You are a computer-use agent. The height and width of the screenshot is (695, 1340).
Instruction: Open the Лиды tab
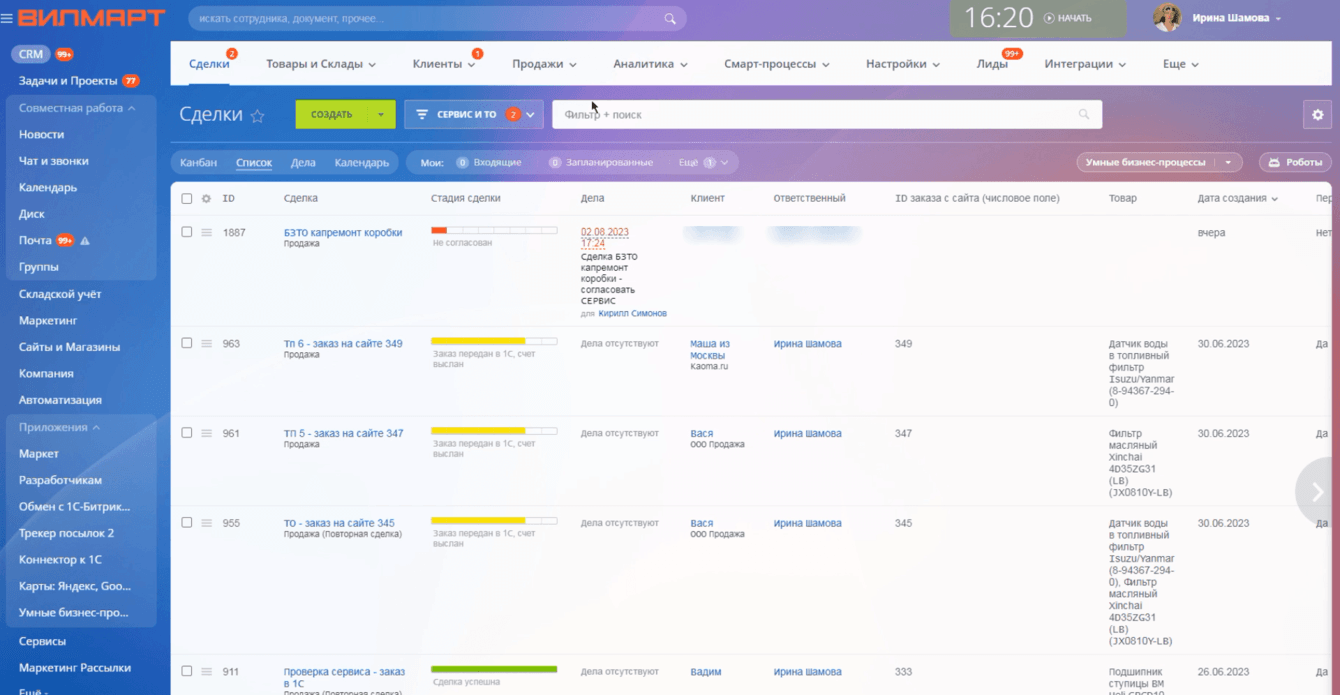(x=992, y=64)
